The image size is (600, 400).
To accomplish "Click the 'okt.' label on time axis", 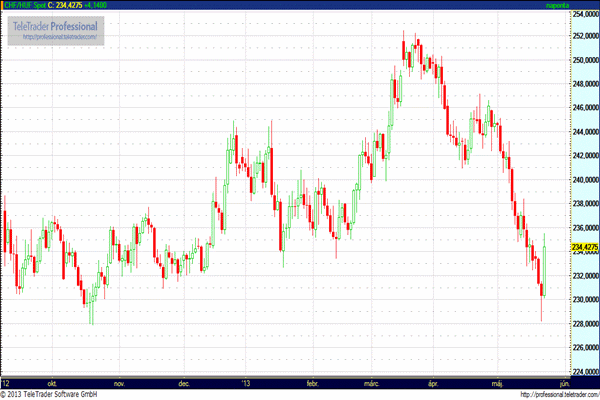I will 55,382.
